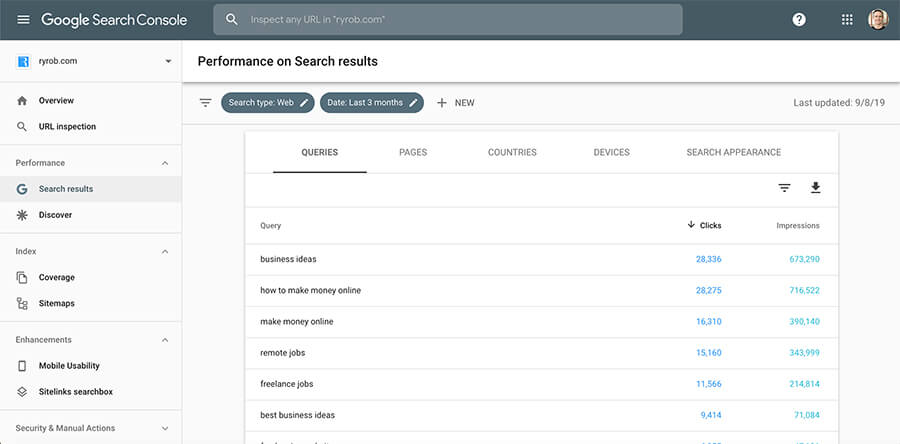Screen dimensions: 900x444
Task: Click the Discover asterisk icon
Action: click(22, 215)
